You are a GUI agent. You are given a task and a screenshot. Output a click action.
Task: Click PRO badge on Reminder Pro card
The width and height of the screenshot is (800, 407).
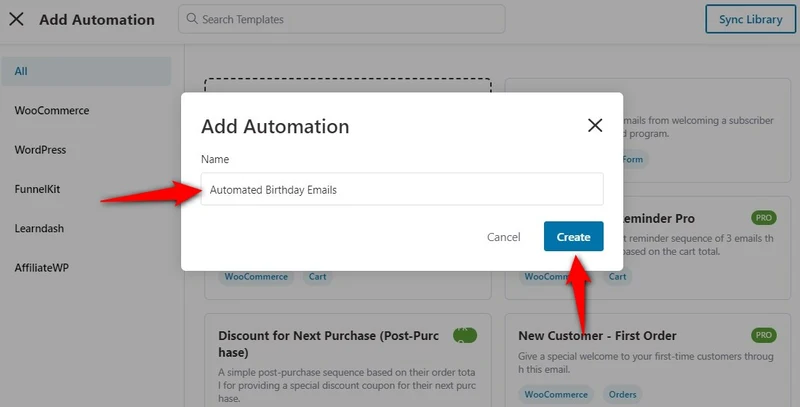click(x=763, y=218)
